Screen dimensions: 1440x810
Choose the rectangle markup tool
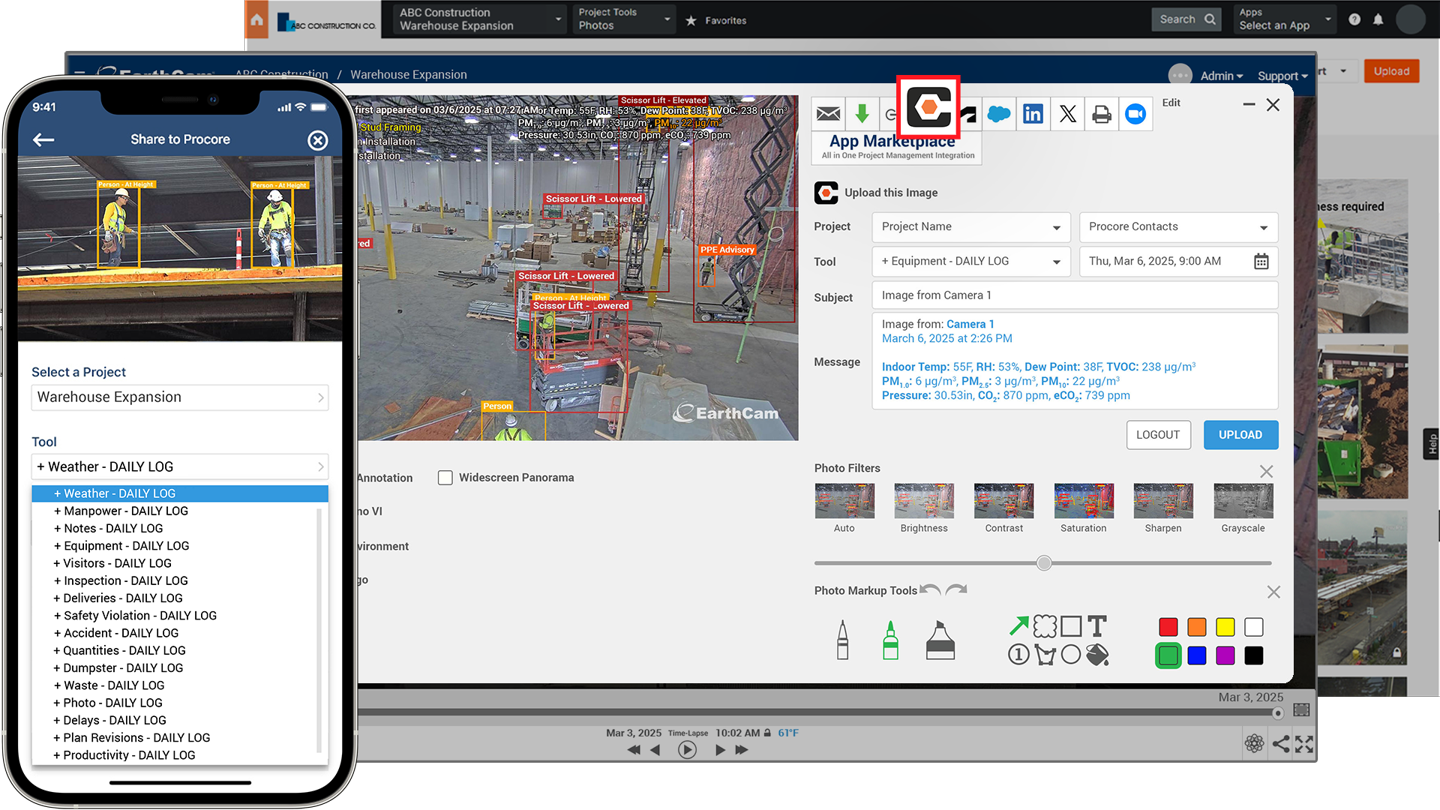1071,626
